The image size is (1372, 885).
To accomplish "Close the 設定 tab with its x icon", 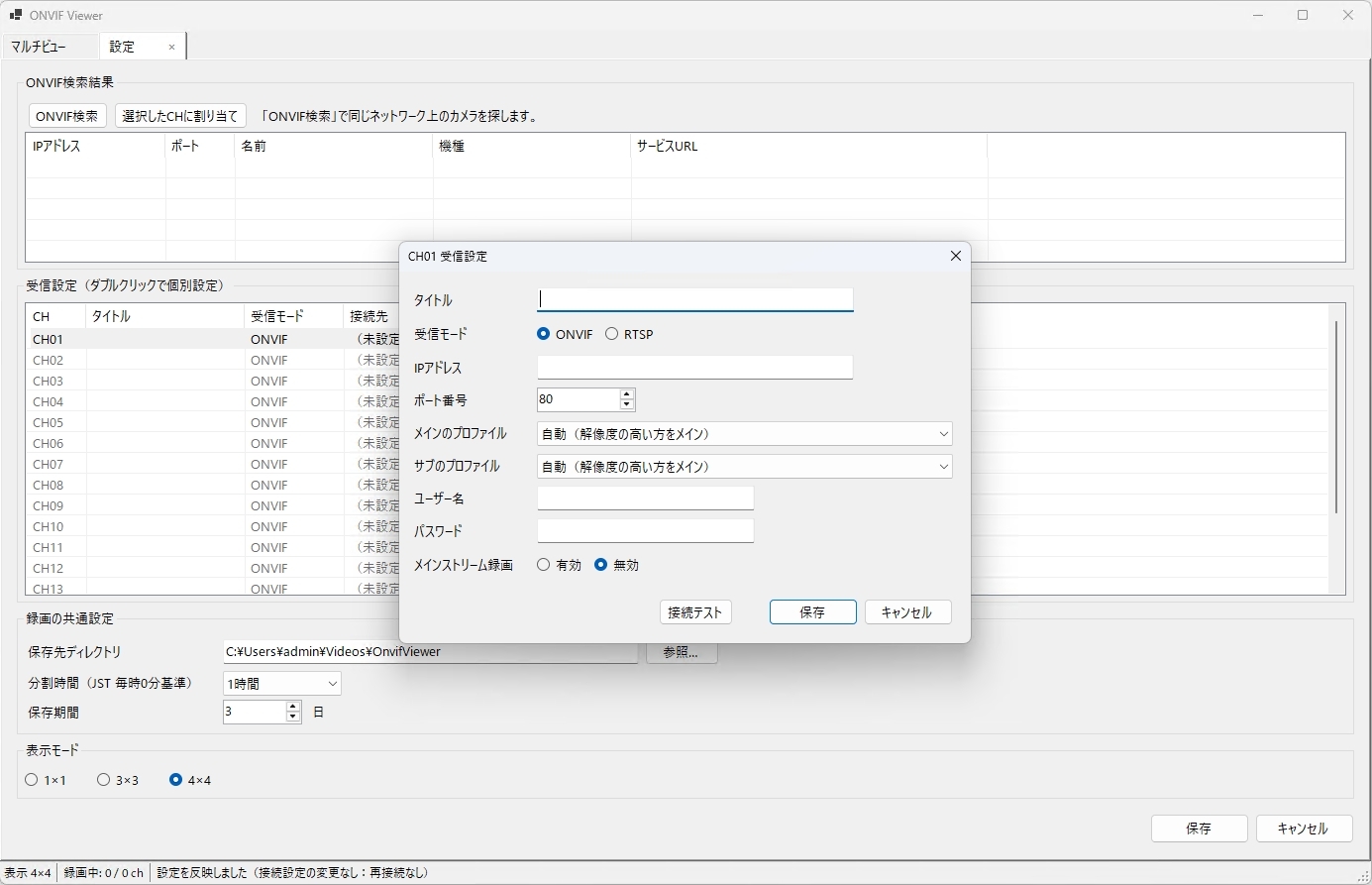I will click(x=171, y=47).
